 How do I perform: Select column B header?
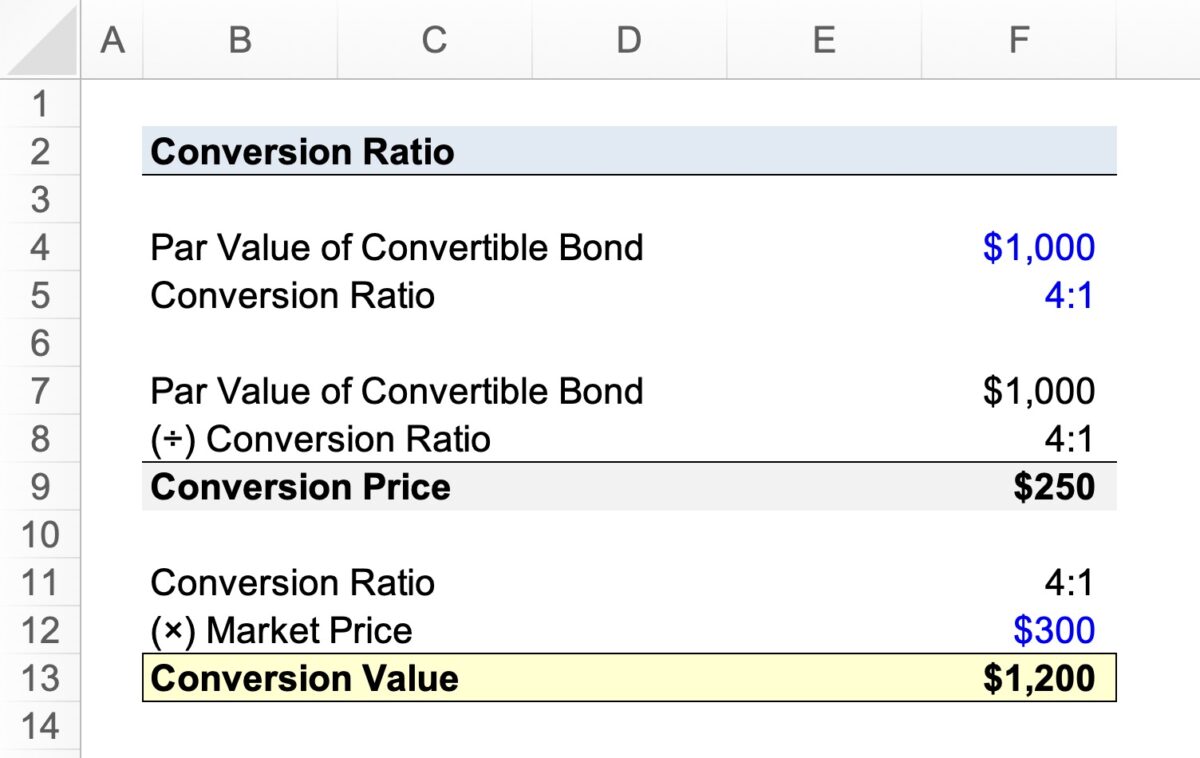(x=238, y=40)
